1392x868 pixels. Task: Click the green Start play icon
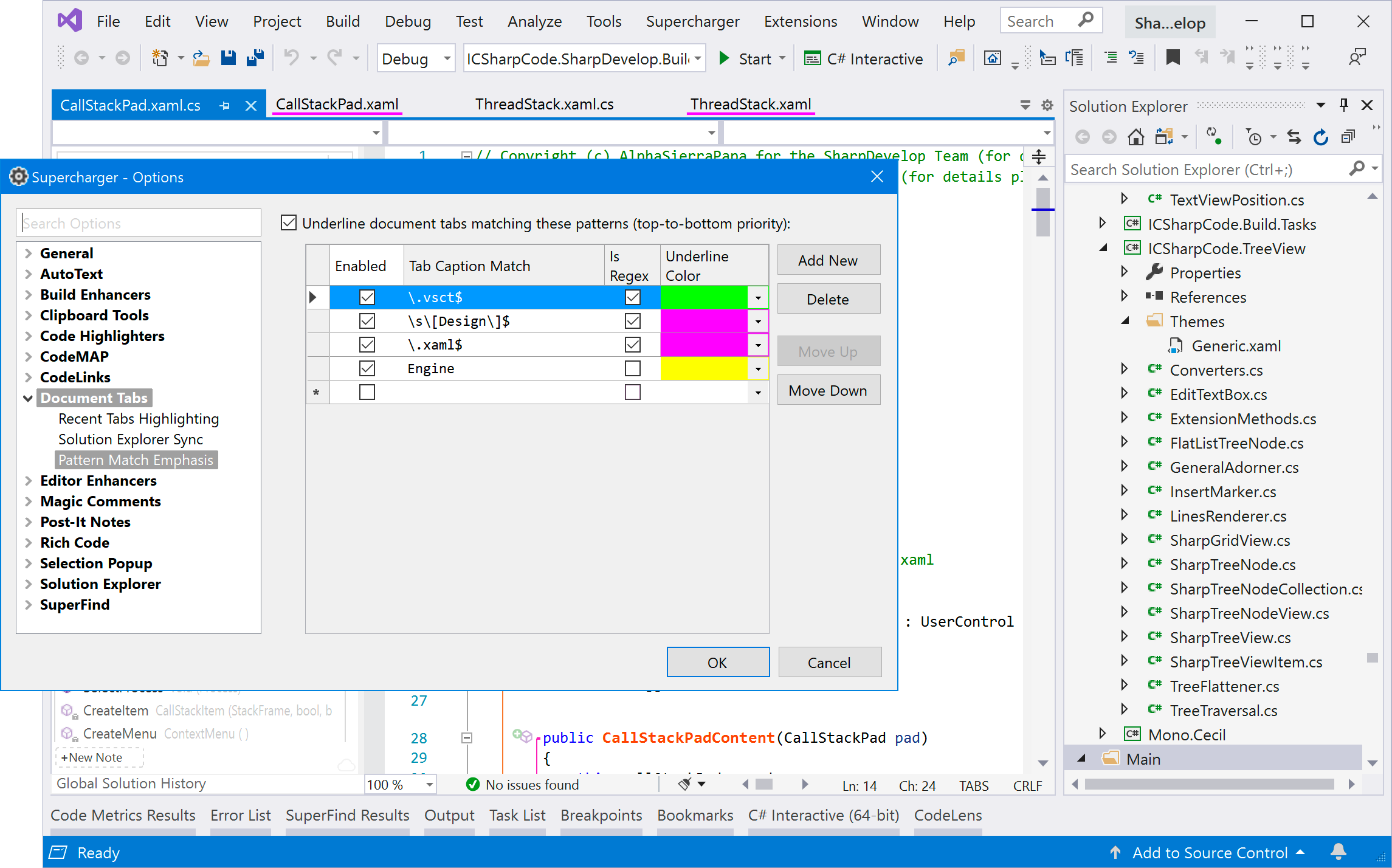pyautogui.click(x=724, y=58)
